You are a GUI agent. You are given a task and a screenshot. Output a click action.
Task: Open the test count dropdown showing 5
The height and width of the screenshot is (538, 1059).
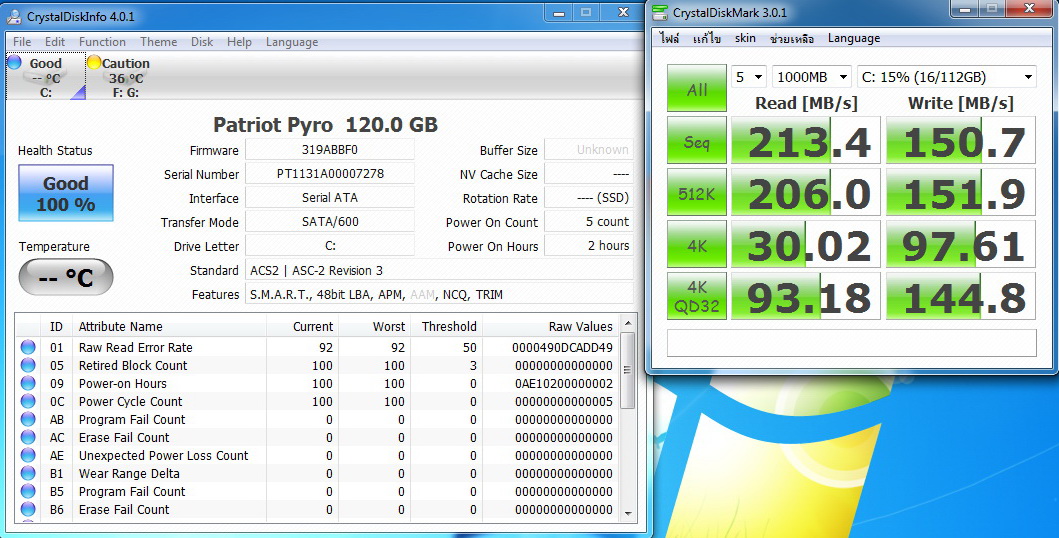tap(749, 77)
